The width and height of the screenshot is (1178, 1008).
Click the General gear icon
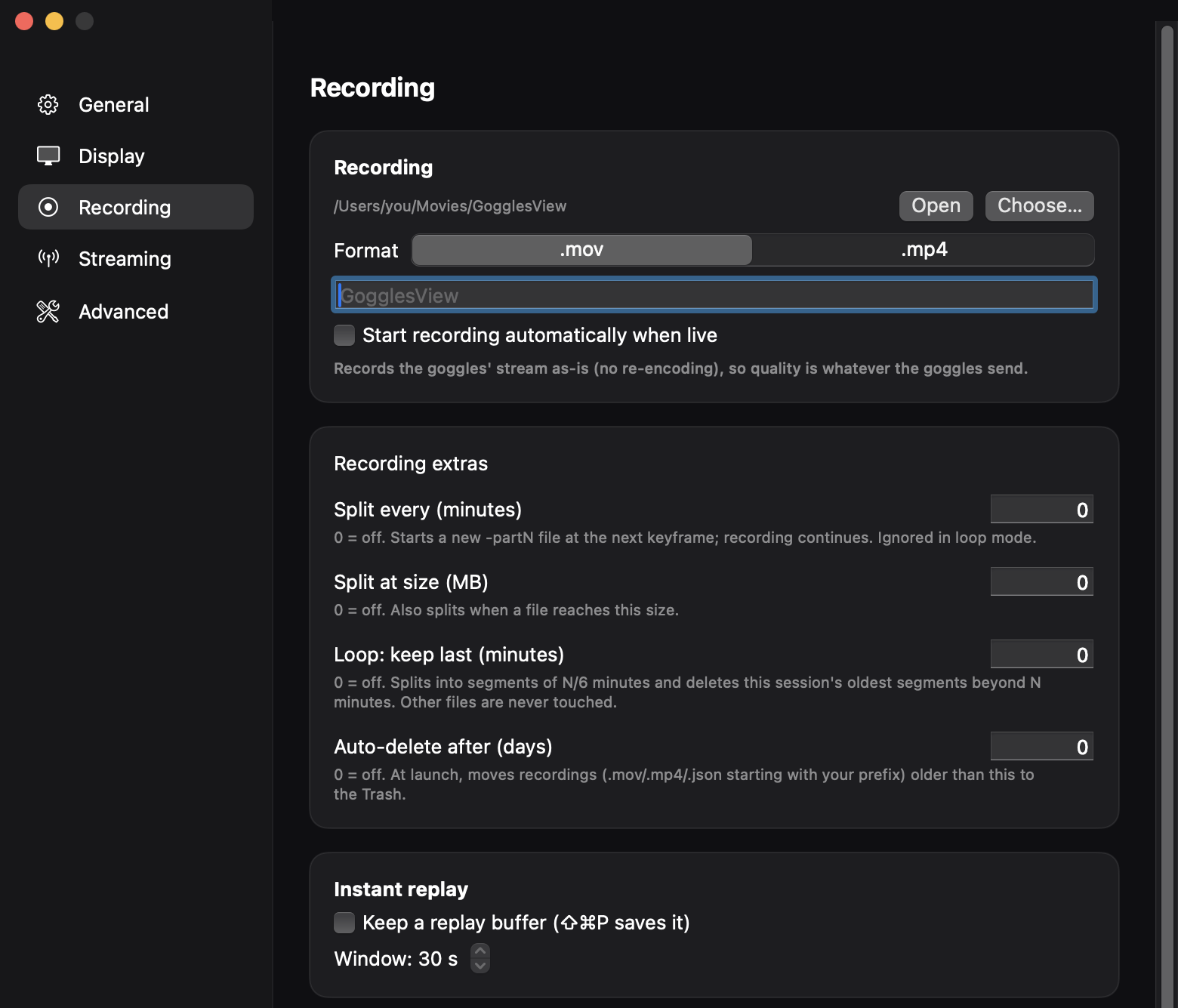point(48,105)
